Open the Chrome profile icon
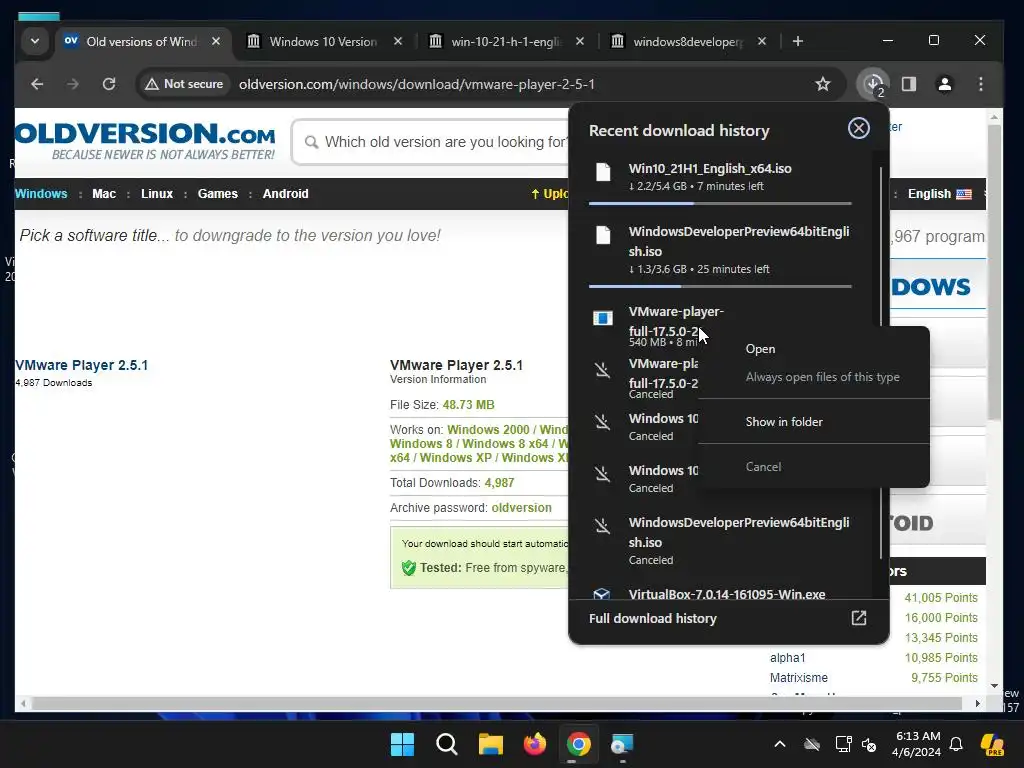1024x768 pixels. click(x=944, y=84)
